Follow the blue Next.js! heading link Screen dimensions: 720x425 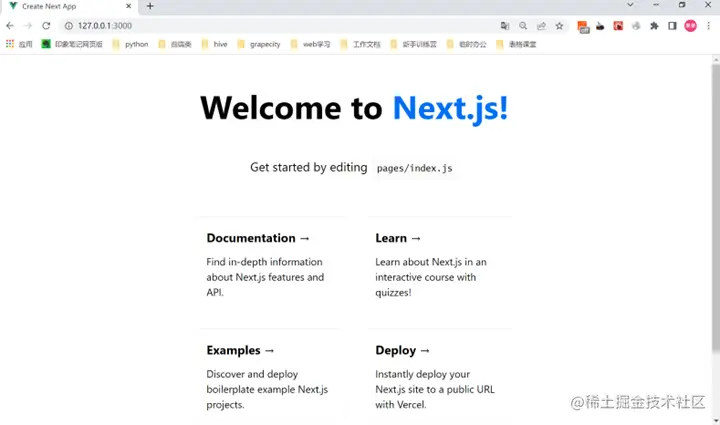(450, 108)
